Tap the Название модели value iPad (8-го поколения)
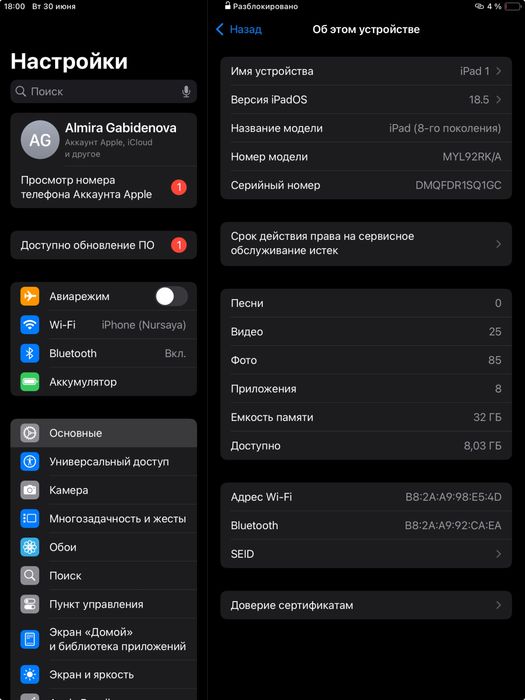This screenshot has width=525, height=700. coord(445,128)
